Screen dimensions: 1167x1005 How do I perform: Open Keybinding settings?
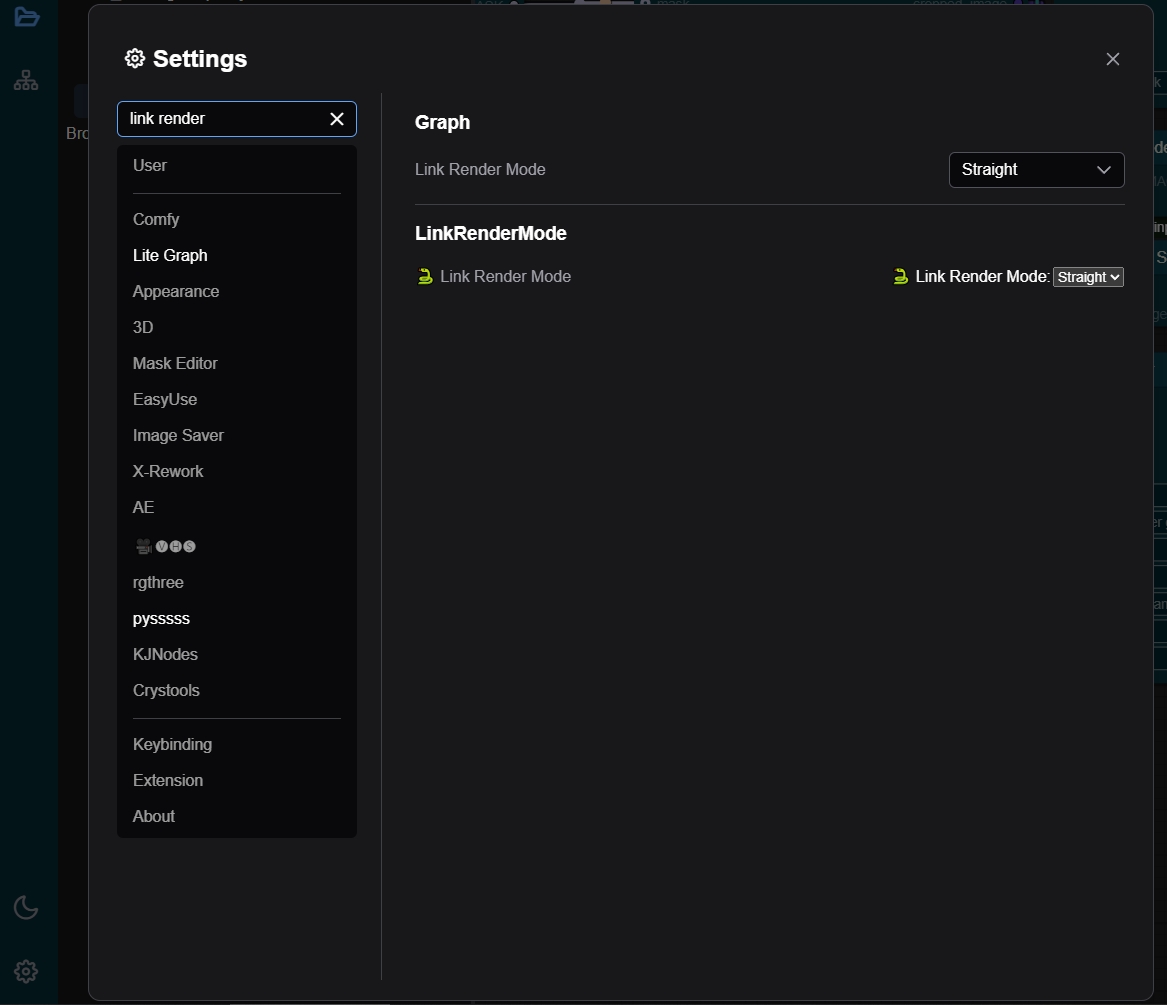pos(237,744)
